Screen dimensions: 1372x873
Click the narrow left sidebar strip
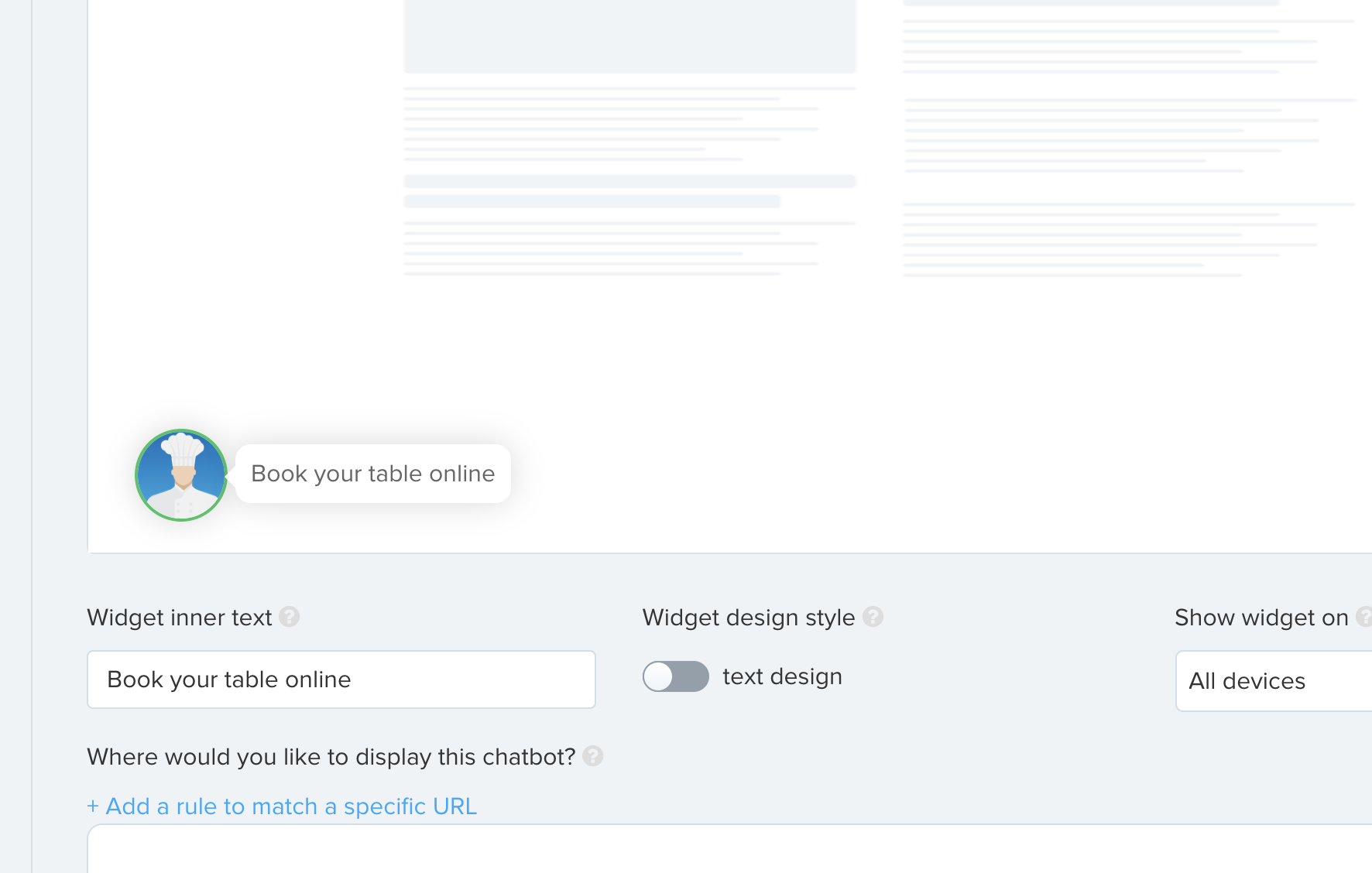click(15, 436)
